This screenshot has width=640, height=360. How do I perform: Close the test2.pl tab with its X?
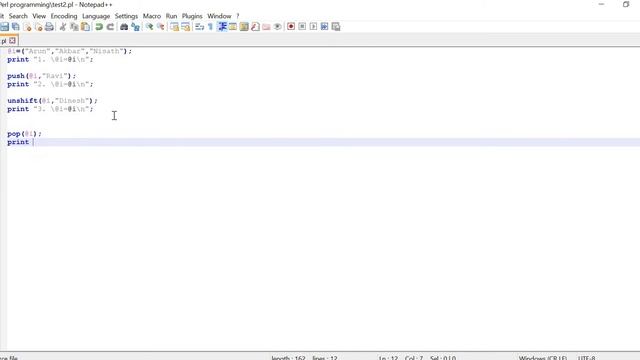12,40
